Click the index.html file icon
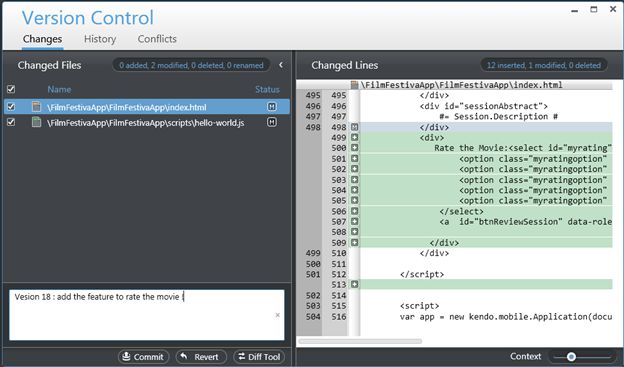Image resolution: width=624 pixels, height=367 pixels. tap(36, 107)
